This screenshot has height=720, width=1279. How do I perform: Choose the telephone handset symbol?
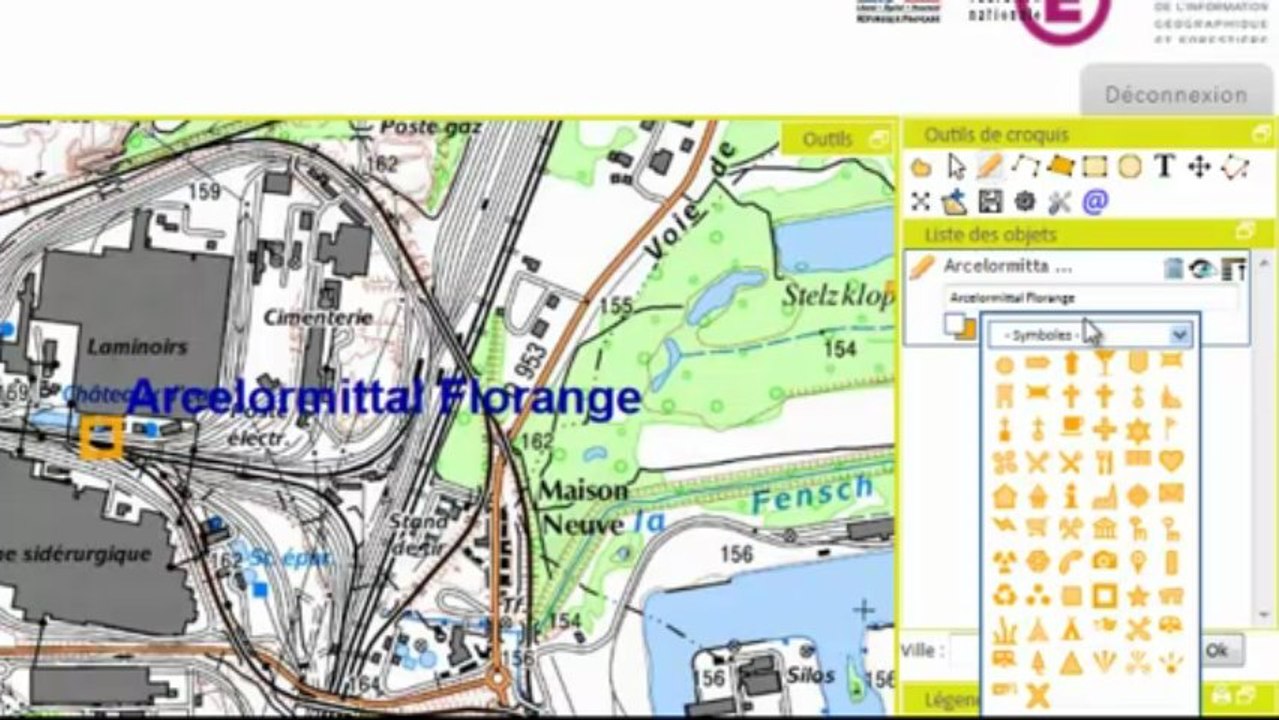coord(1071,562)
